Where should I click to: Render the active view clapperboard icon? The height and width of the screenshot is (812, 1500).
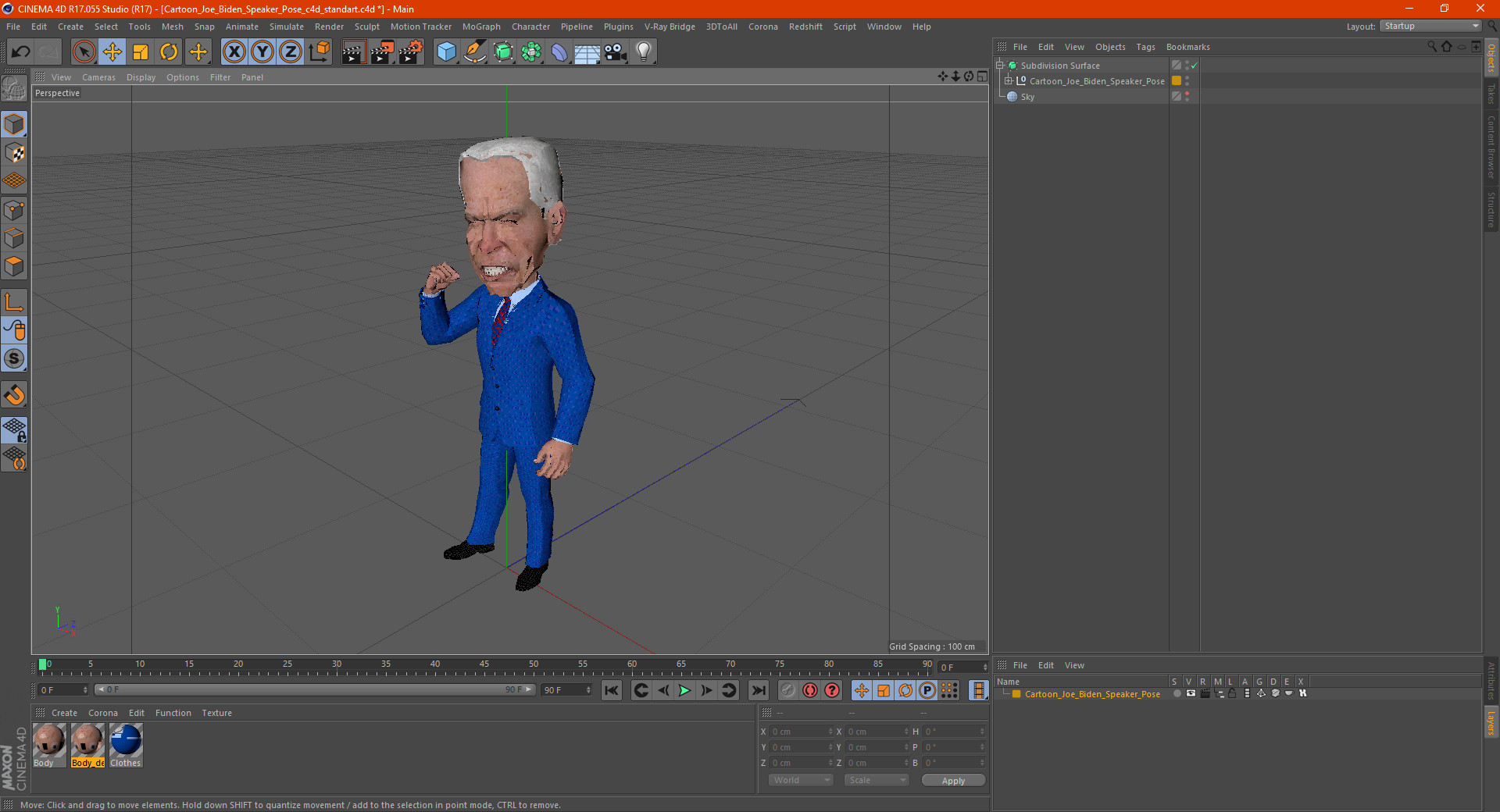click(353, 52)
